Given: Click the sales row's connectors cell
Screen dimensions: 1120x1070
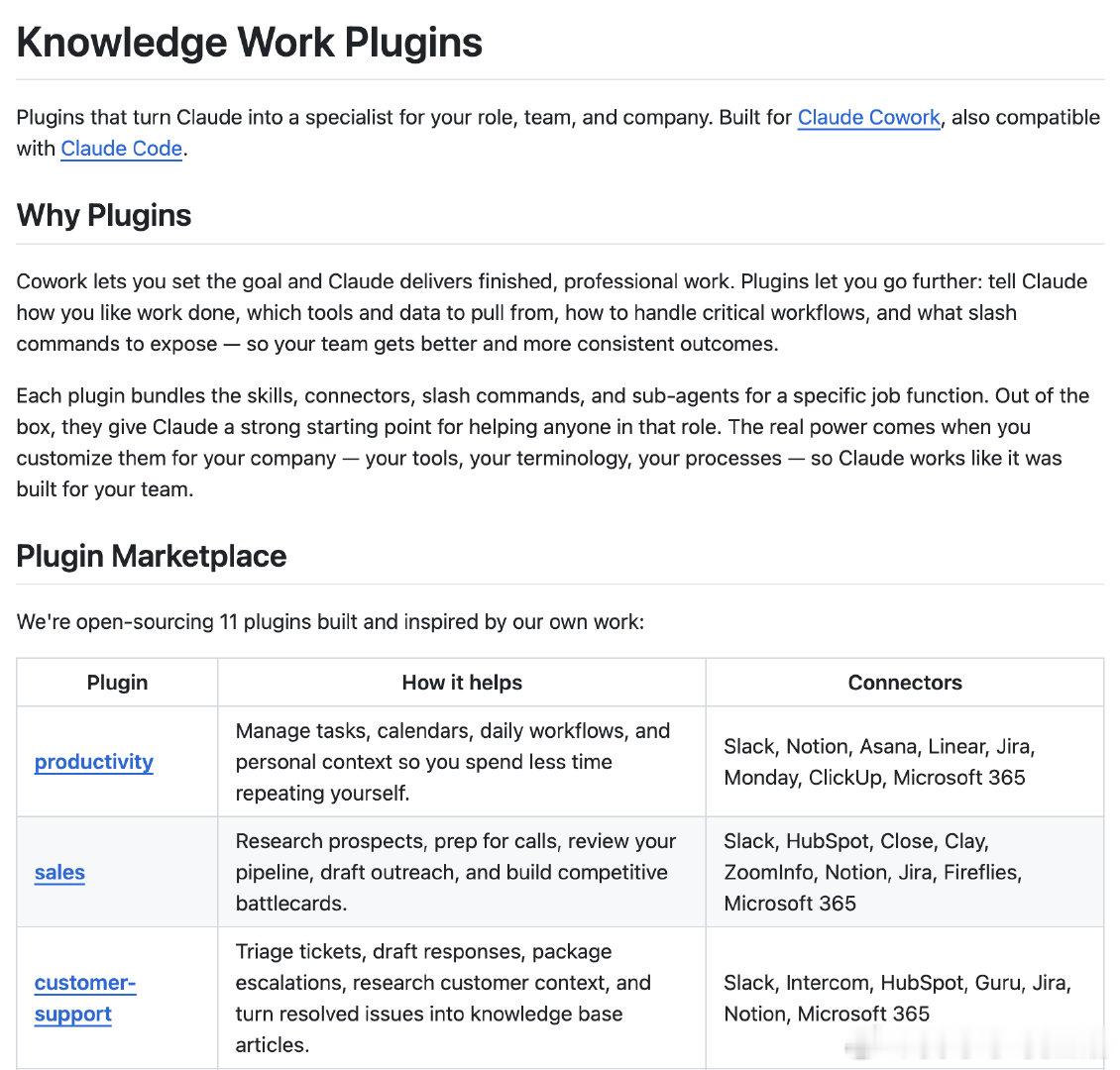Looking at the screenshot, I should tap(905, 872).
